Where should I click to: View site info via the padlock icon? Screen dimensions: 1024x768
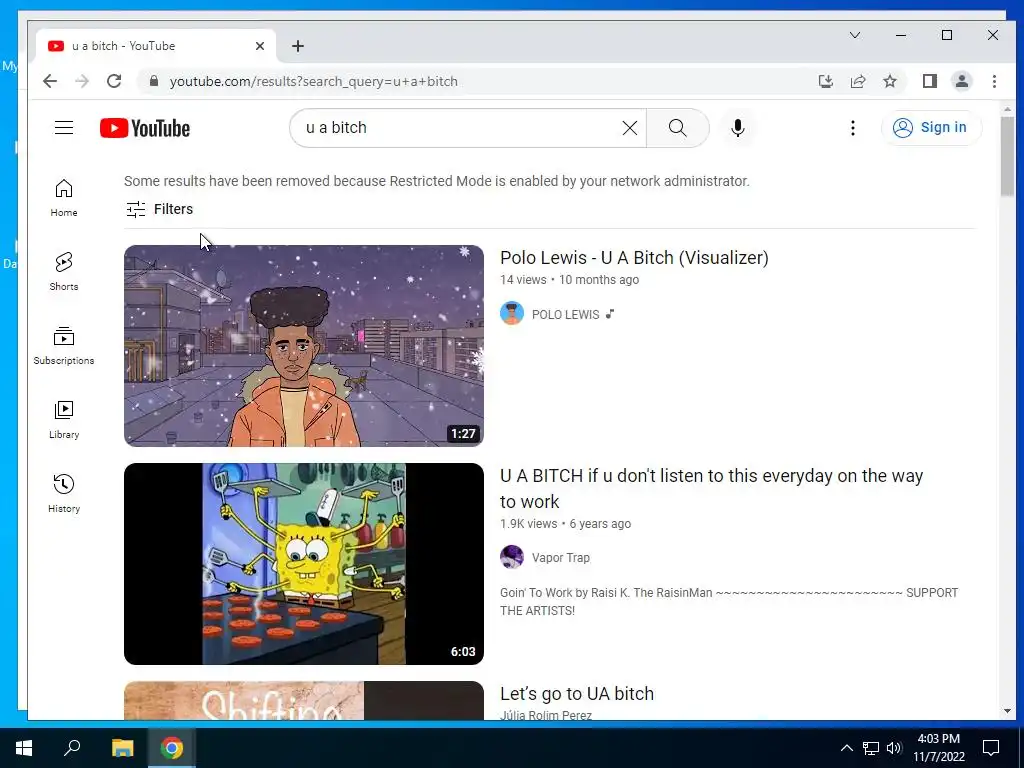[154, 81]
